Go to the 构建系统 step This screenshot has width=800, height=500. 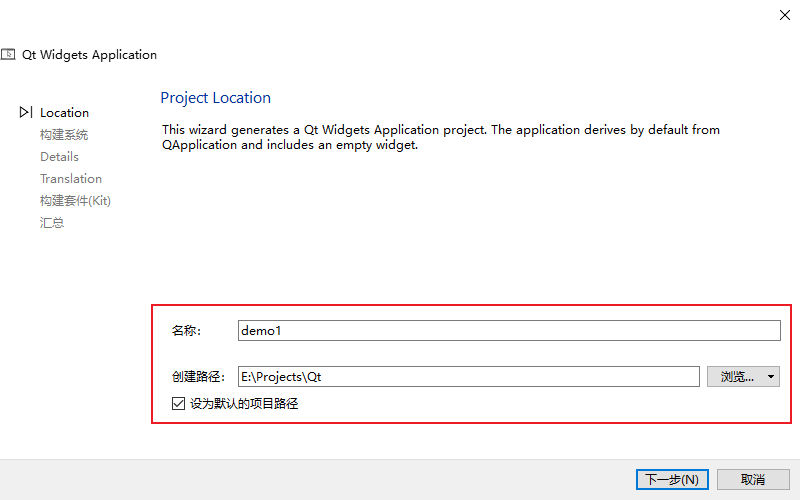tap(64, 135)
